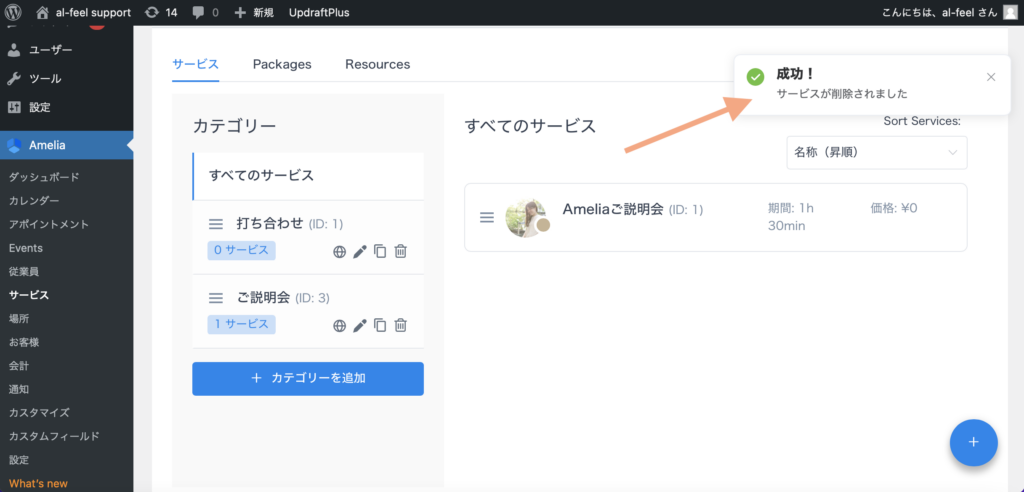Duplicate the ご説明会 category
Screen dimensions: 1024x492
[380, 325]
